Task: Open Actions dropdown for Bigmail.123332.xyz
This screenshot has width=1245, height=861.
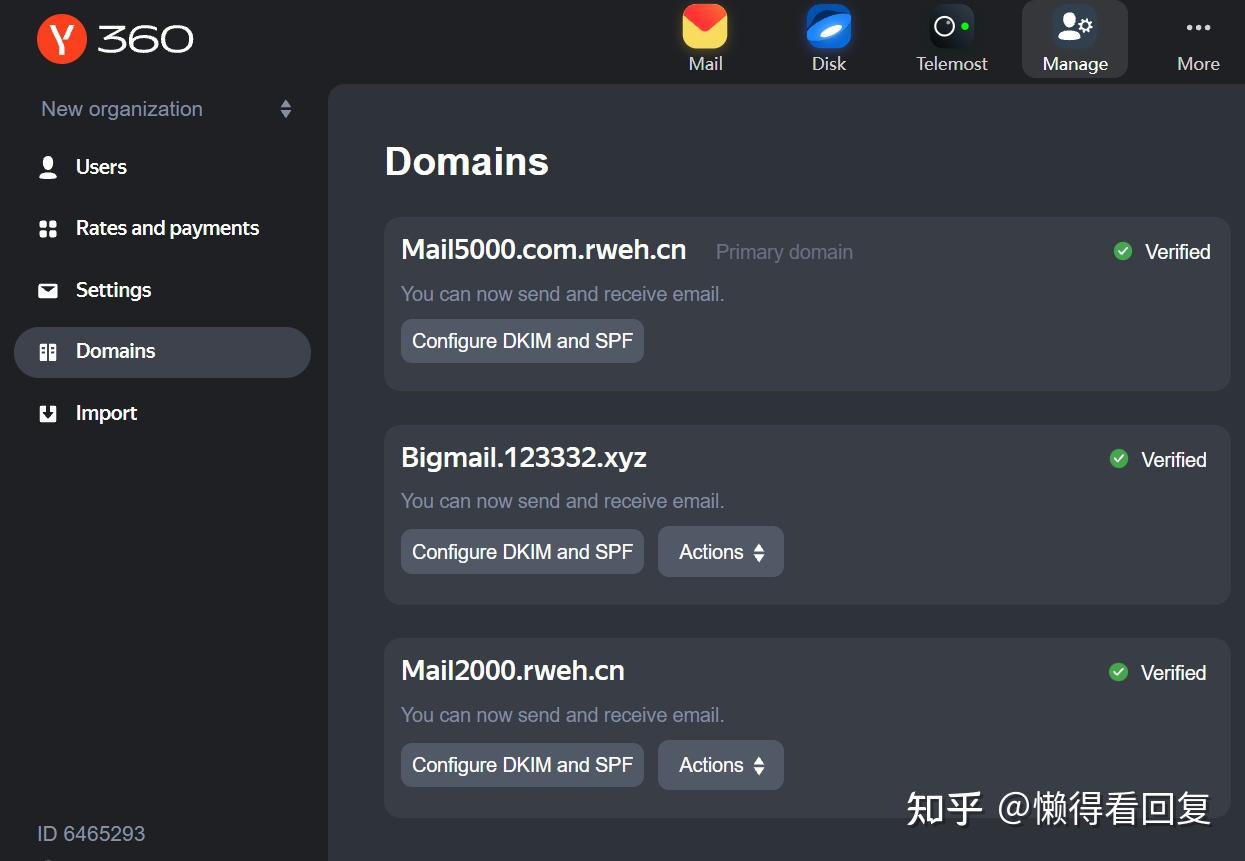Action: (720, 551)
